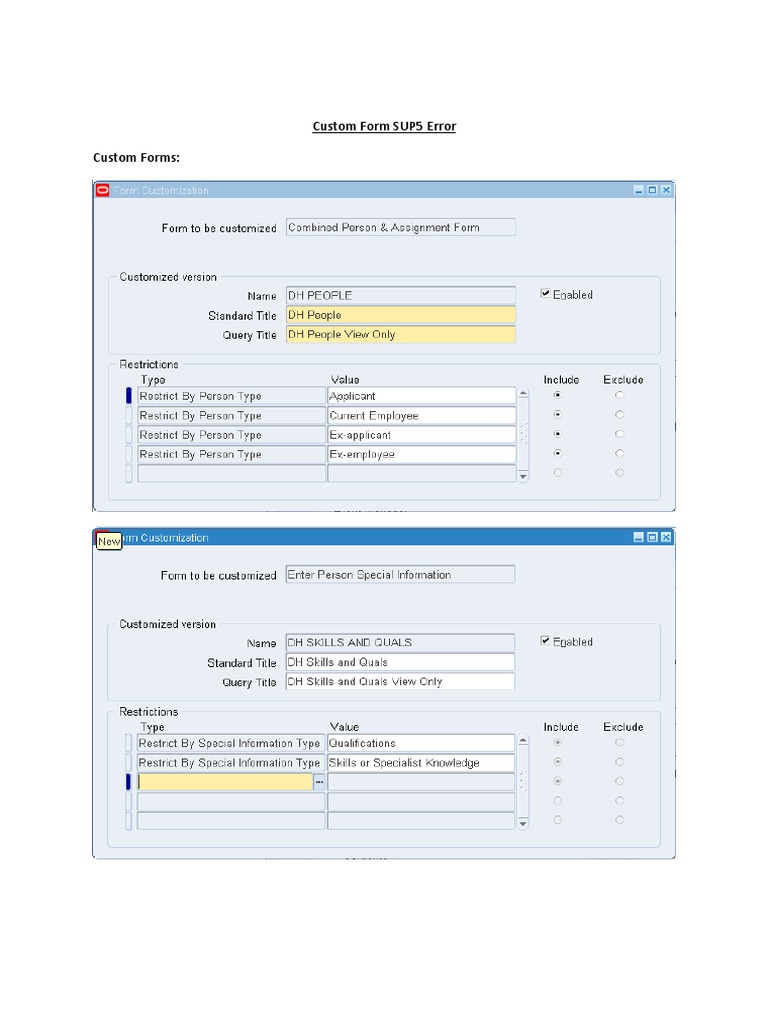Close the second Form Customization window

click(x=666, y=537)
